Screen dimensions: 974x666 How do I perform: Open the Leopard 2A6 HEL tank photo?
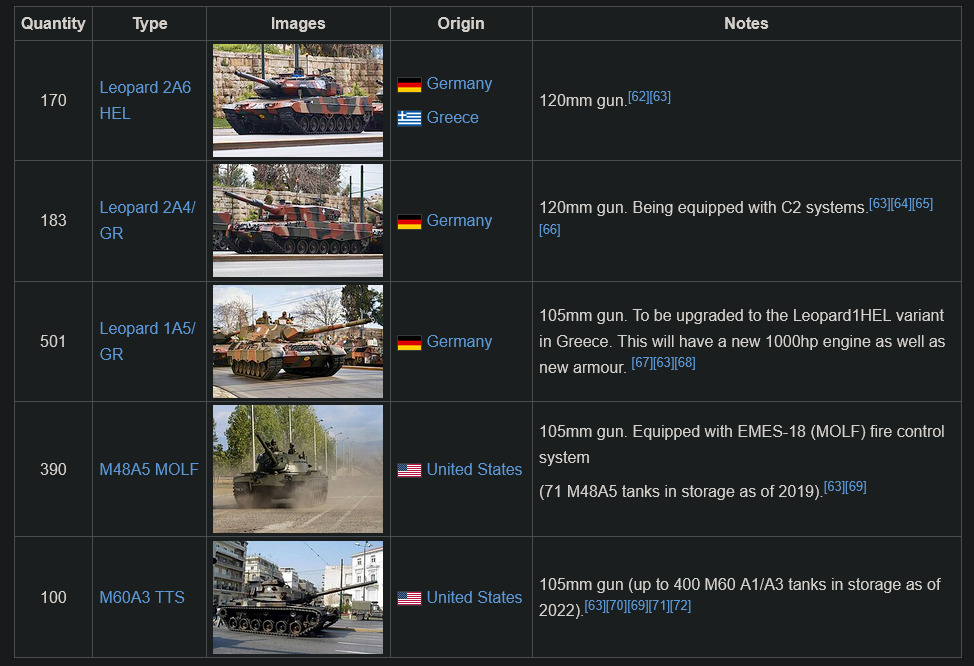(298, 100)
